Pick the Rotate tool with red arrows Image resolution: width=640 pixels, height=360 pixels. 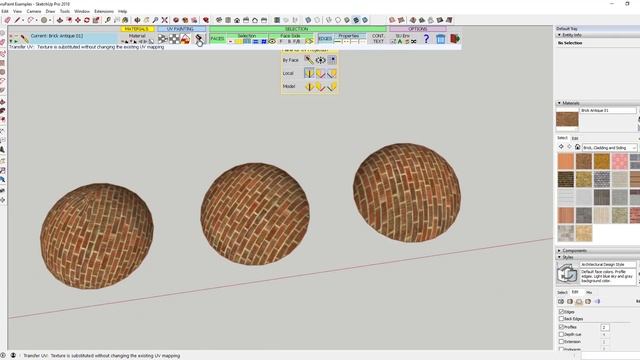tap(87, 20)
